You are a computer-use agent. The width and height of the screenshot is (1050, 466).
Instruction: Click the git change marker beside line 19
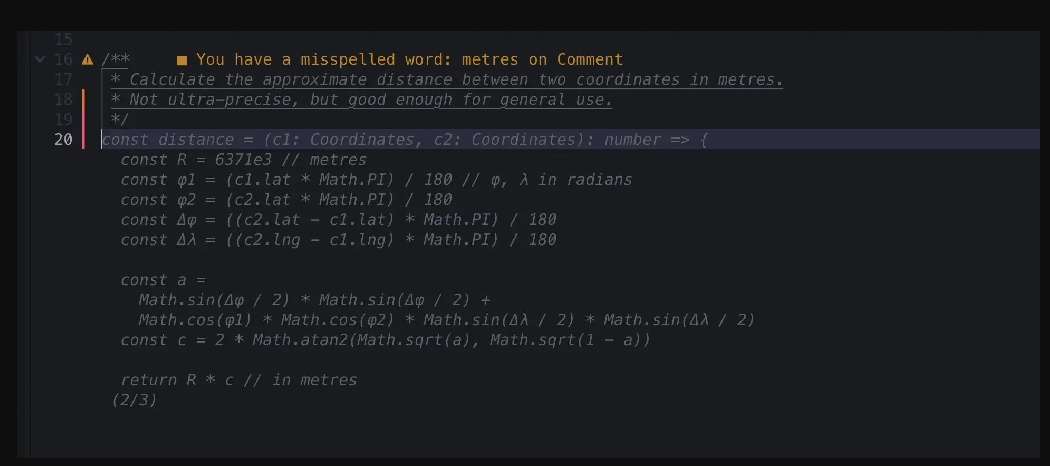coord(84,120)
